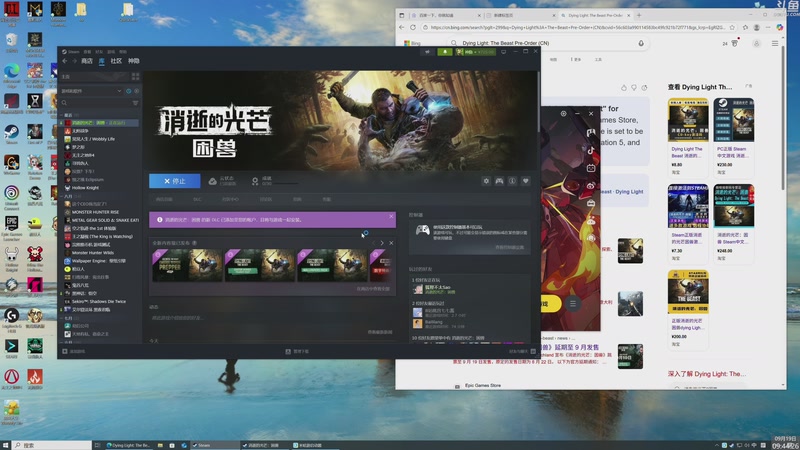Open Copilot icon in Edge toolbar
Viewport: 800px width, 450px height.
click(x=780, y=28)
